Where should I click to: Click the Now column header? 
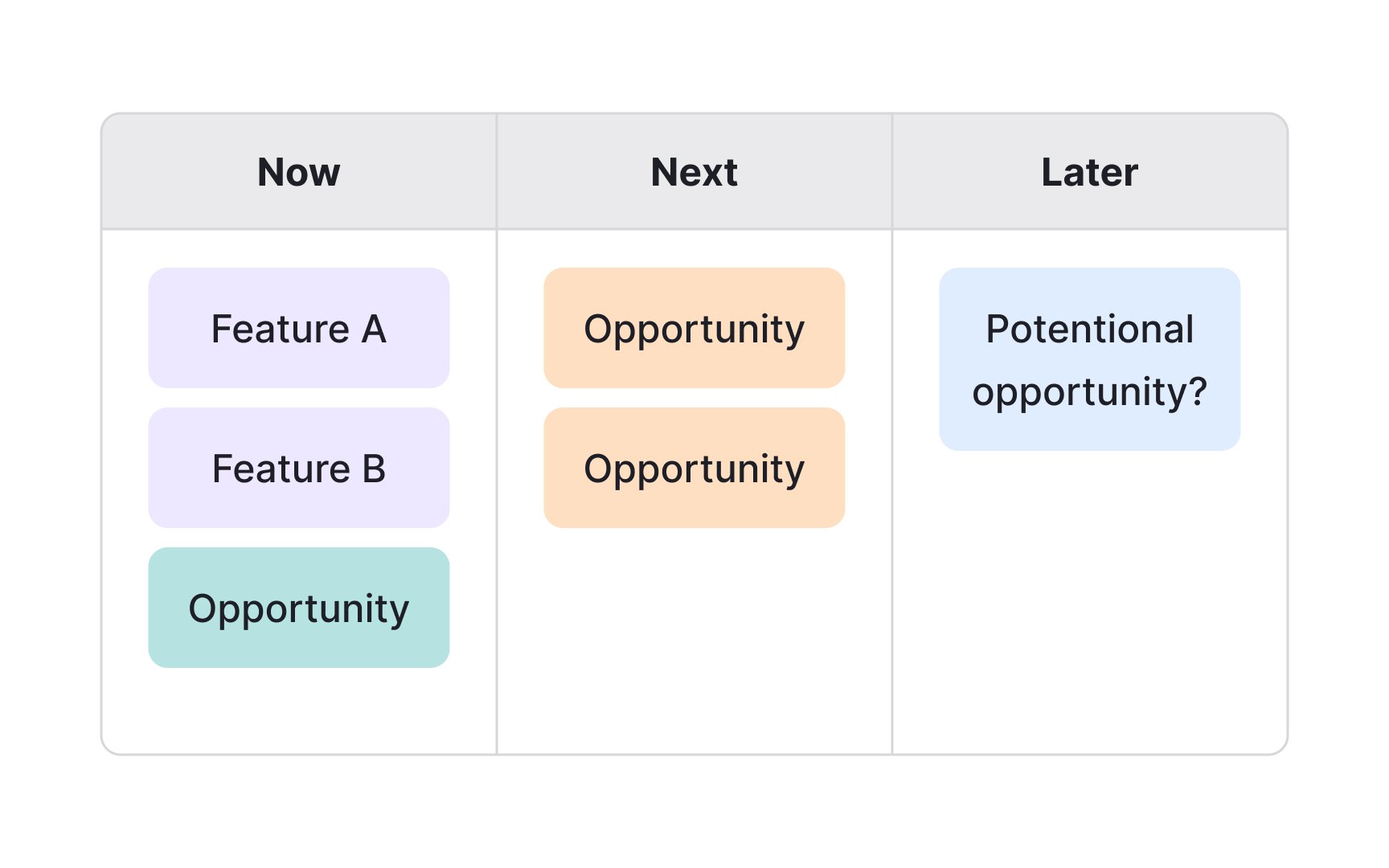(299, 172)
